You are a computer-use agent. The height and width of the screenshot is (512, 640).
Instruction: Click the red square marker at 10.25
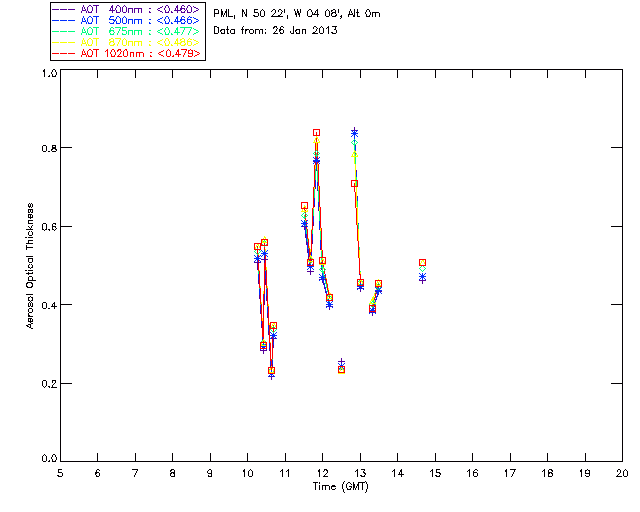(257, 247)
